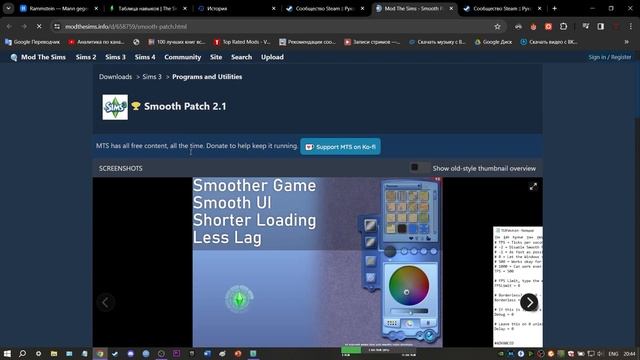Open the Скачать видео с ВК bookmark

(x=549, y=42)
